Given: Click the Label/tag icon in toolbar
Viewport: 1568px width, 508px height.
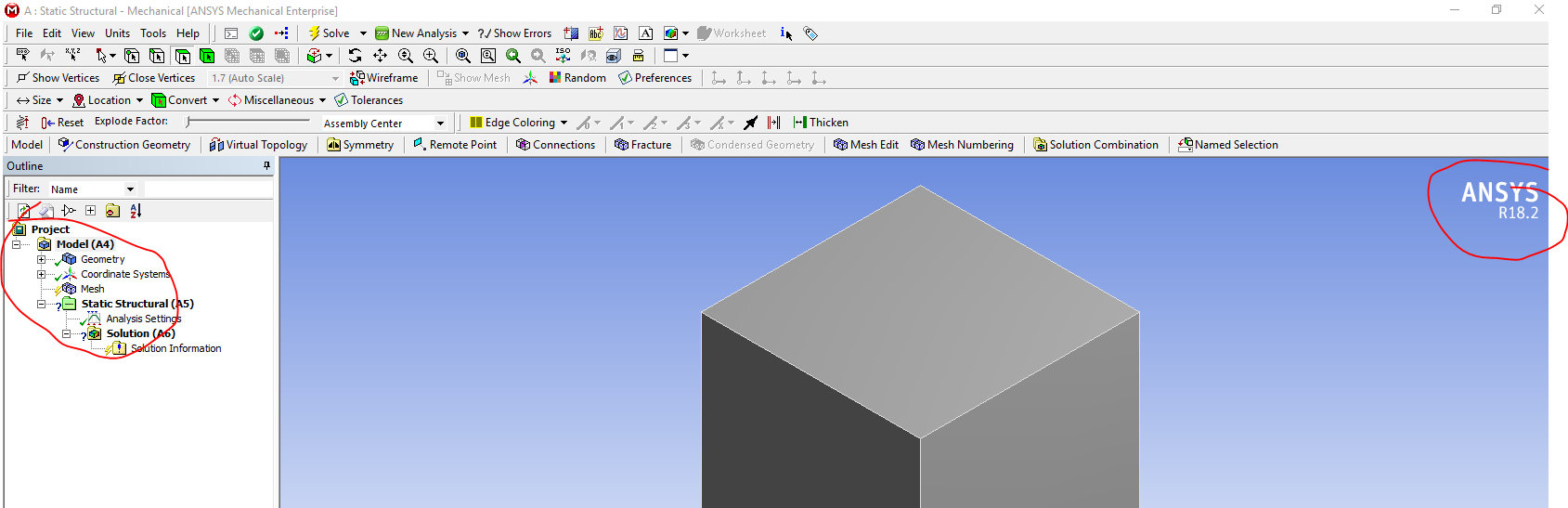Looking at the screenshot, I should tap(810, 33).
